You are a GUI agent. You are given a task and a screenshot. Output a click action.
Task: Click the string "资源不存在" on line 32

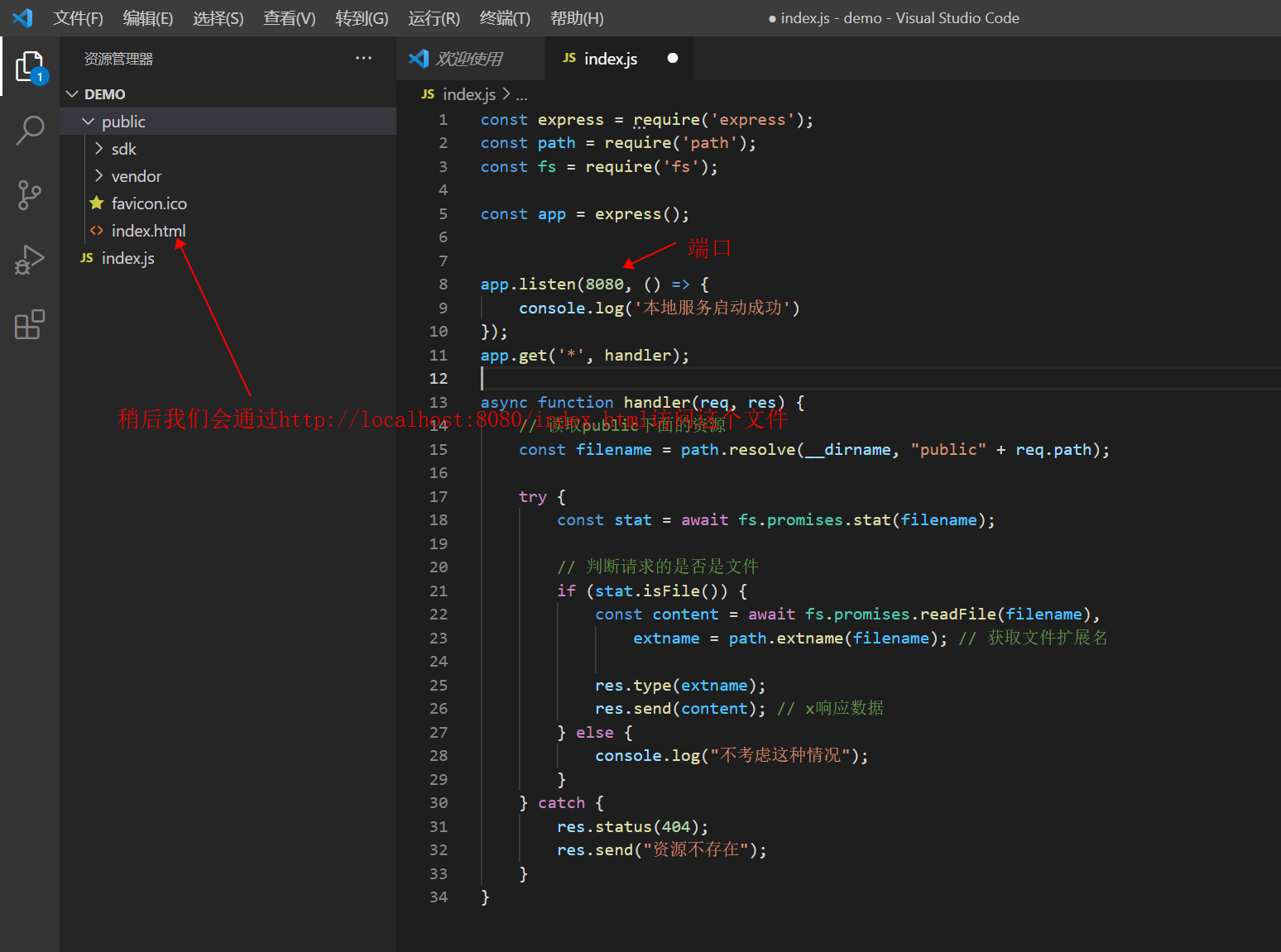pyautogui.click(x=696, y=849)
